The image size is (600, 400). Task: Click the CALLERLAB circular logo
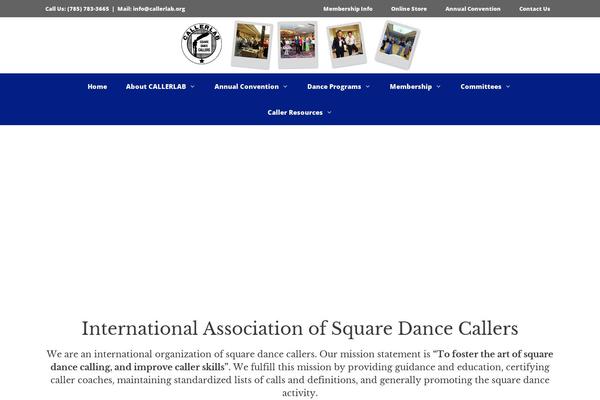point(202,43)
